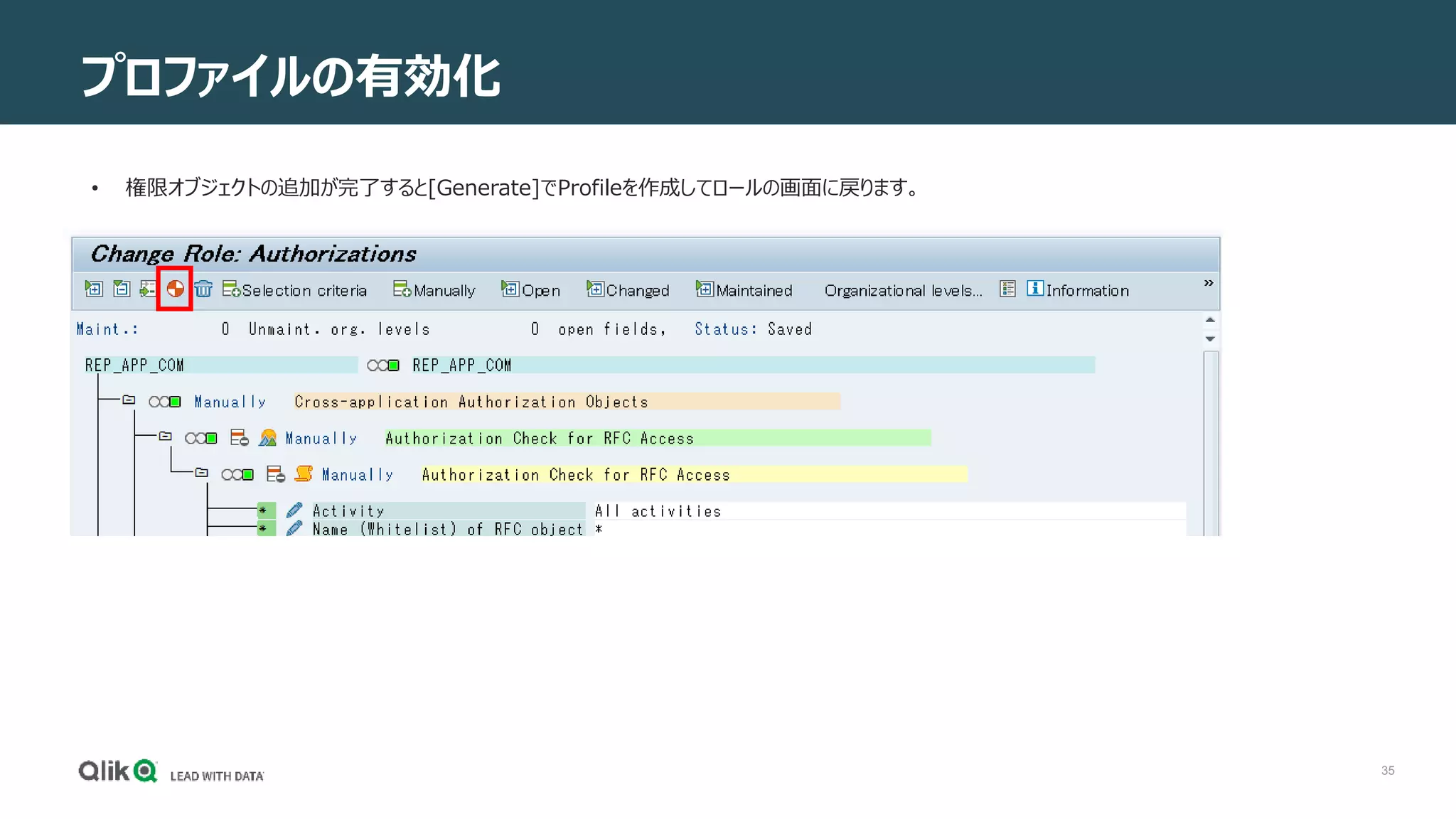1456x819 pixels.
Task: Click the Status: Saved text
Action: pos(753,329)
